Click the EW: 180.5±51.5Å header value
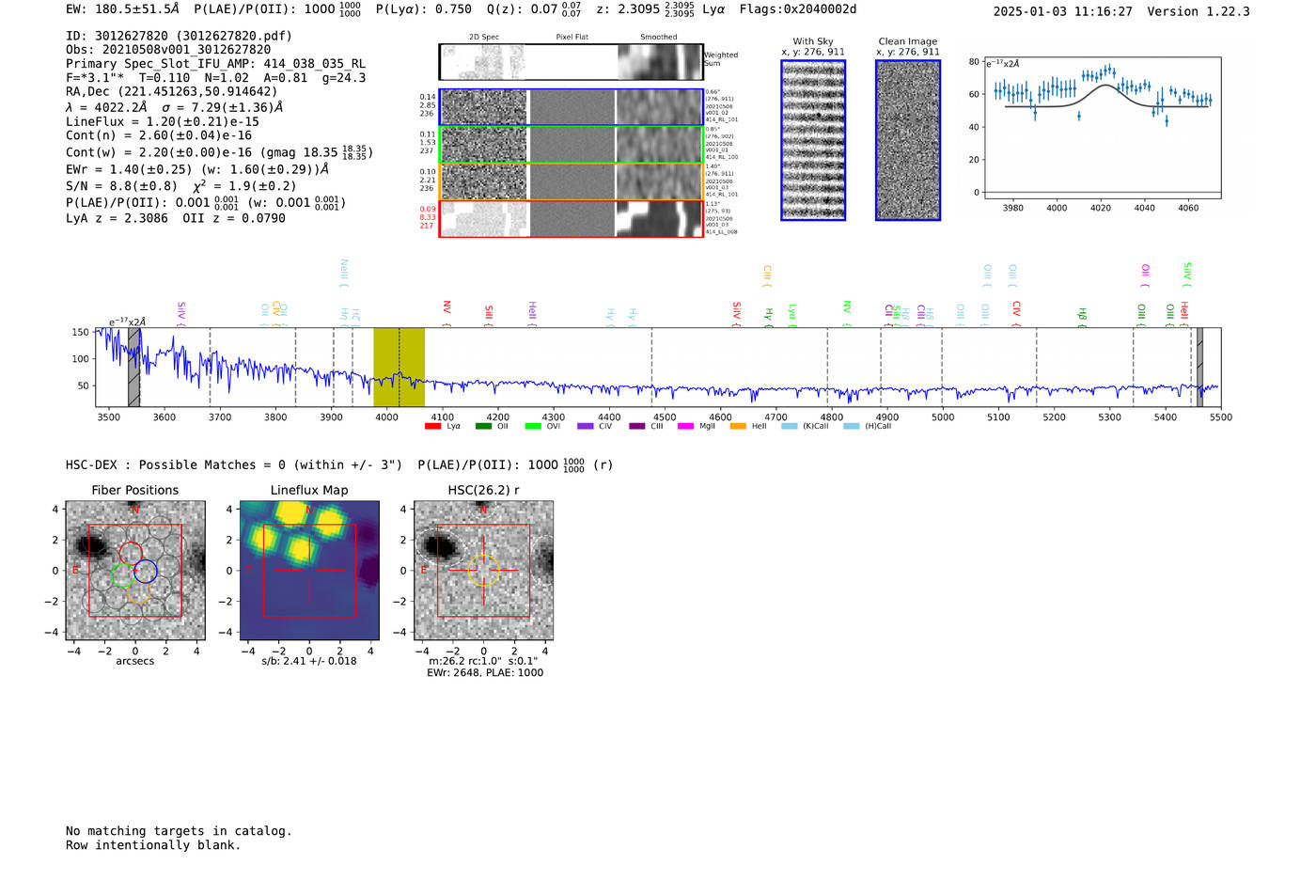Image resolution: width=1316 pixels, height=896 pixels. click(x=122, y=9)
